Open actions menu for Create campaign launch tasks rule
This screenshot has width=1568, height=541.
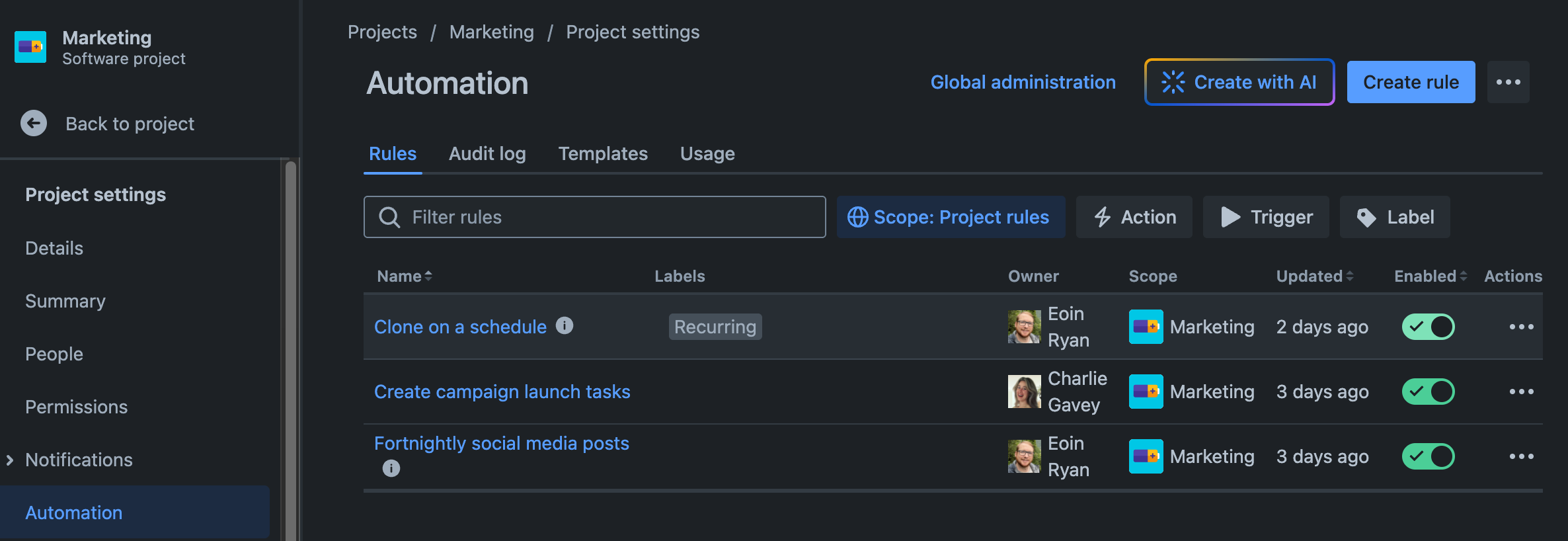(x=1521, y=392)
